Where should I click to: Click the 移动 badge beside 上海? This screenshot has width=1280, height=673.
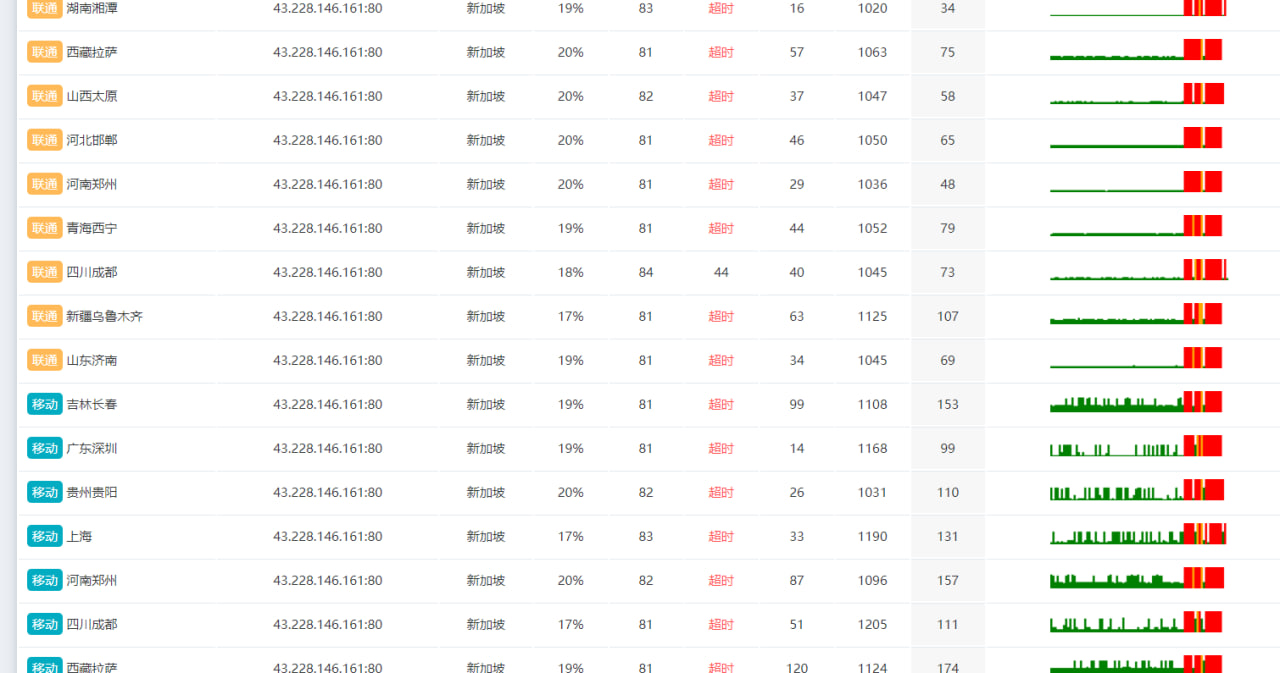45,536
